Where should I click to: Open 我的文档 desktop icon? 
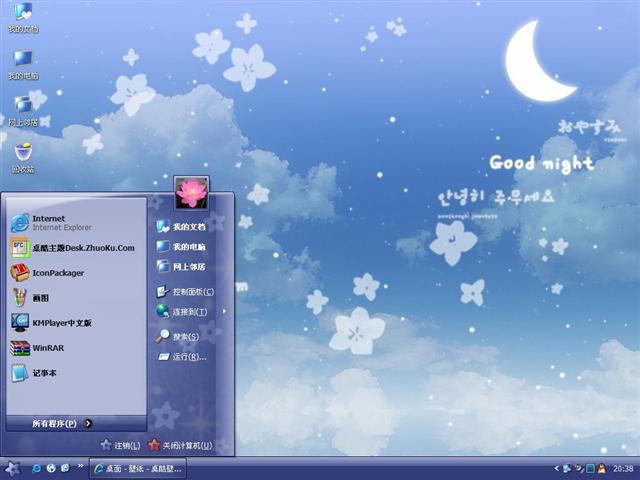[x=23, y=18]
